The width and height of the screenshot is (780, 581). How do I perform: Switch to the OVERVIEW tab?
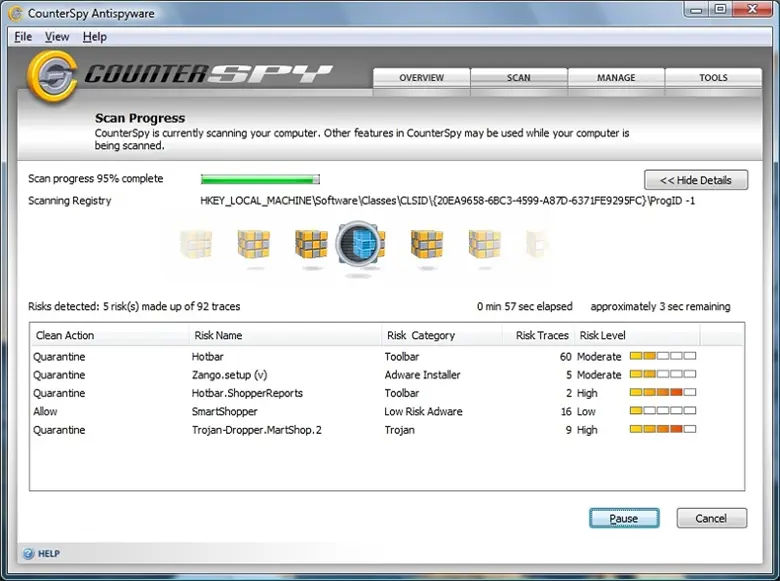point(421,78)
